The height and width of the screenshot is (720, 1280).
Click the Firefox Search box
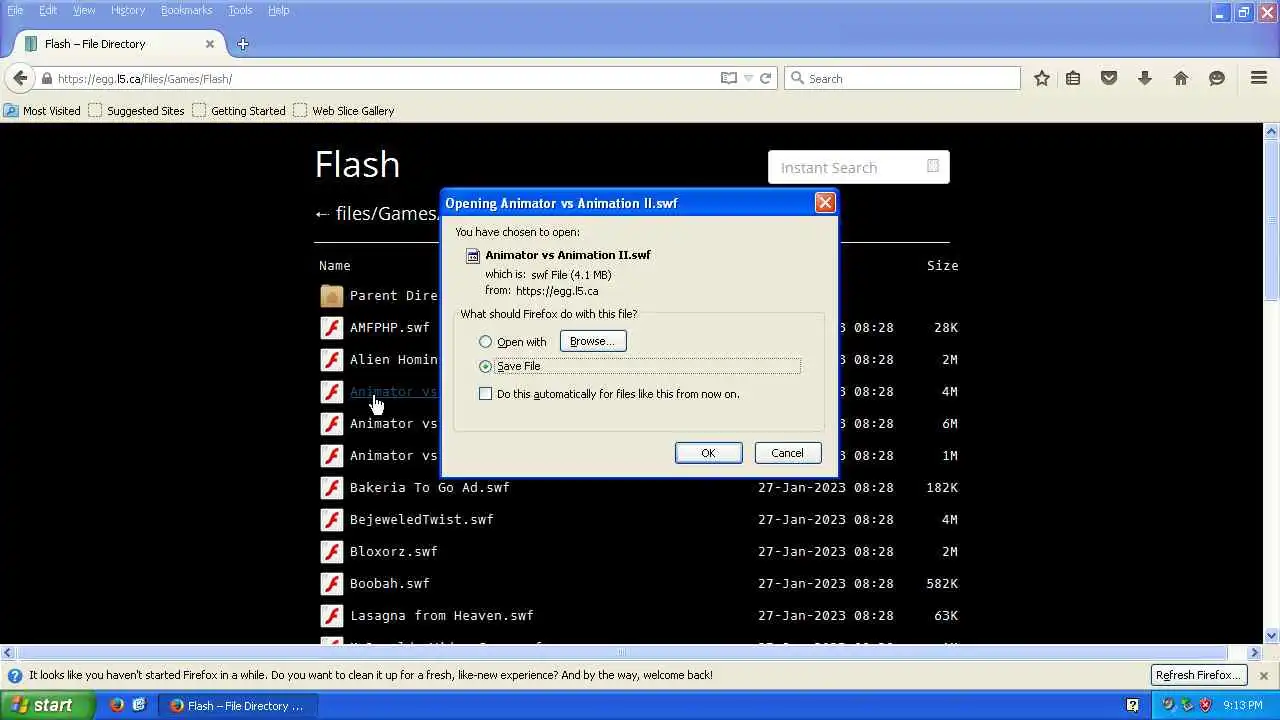[x=902, y=78]
